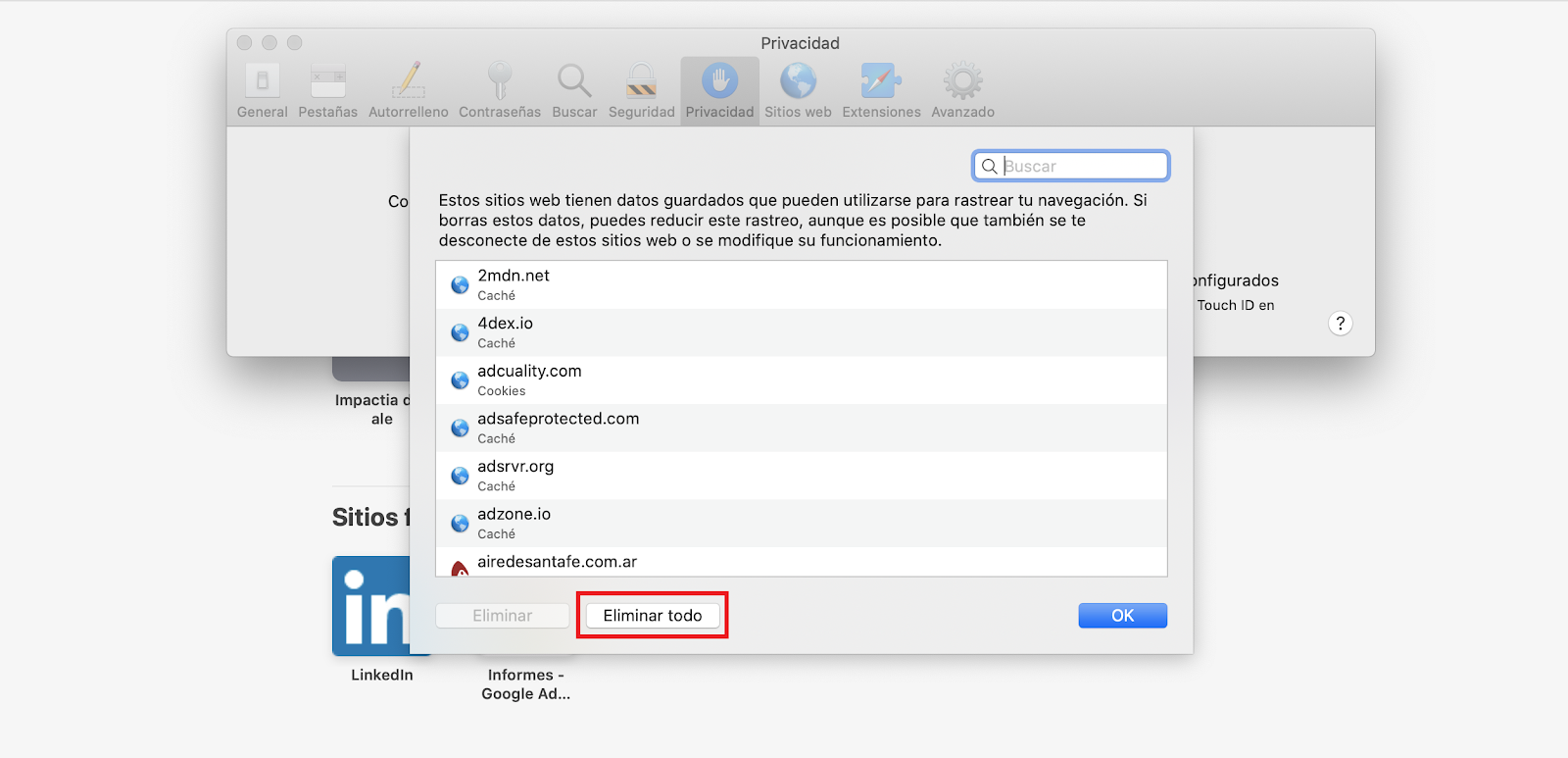Switch to the Pestañas preferences pane
Viewport: 1568px width, 758px height.
click(327, 90)
